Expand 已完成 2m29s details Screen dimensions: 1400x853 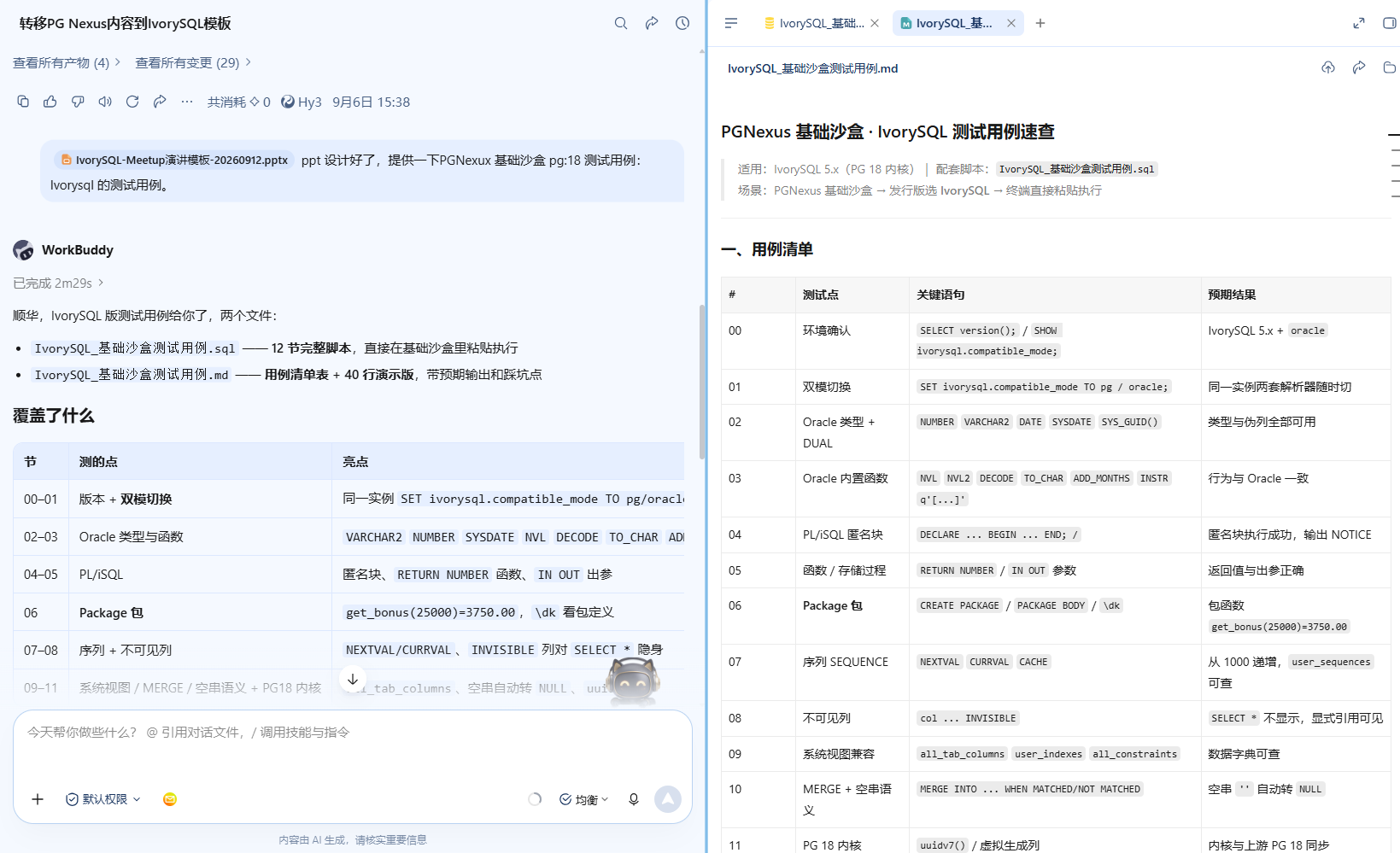pyautogui.click(x=58, y=283)
